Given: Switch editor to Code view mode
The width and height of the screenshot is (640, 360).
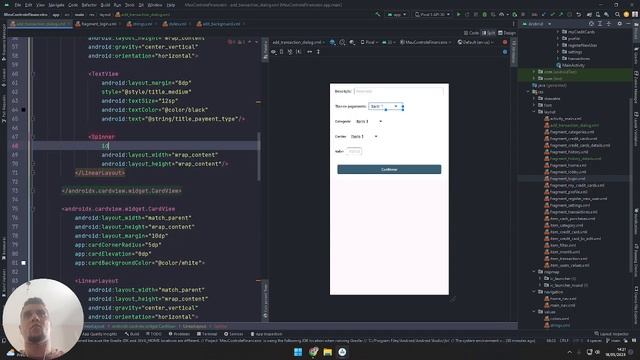Looking at the screenshot, I should click(x=471, y=33).
